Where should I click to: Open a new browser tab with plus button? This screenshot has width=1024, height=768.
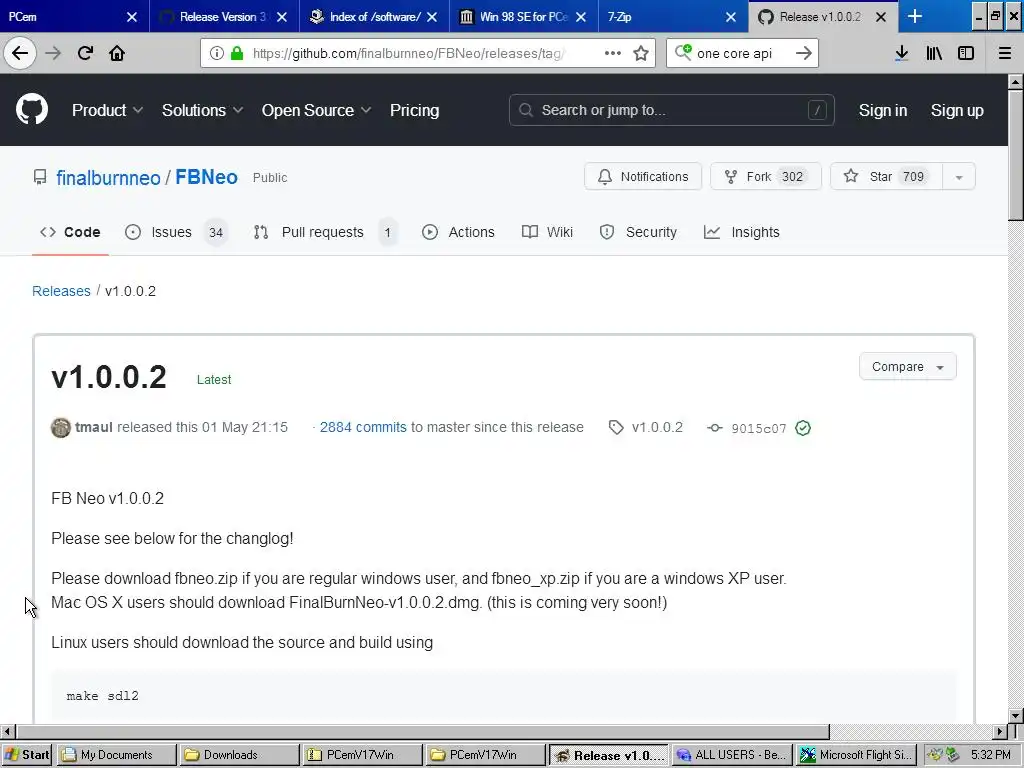point(915,16)
